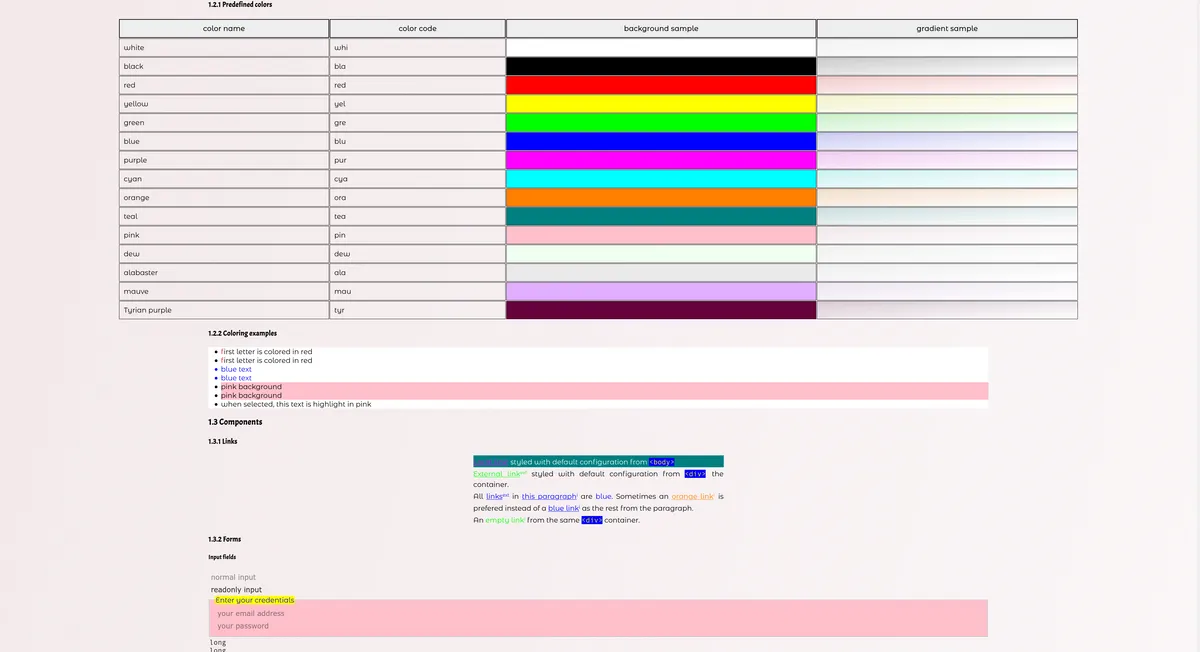
Task: Click the links anchor before this paragraph
Action: pyautogui.click(x=493, y=495)
